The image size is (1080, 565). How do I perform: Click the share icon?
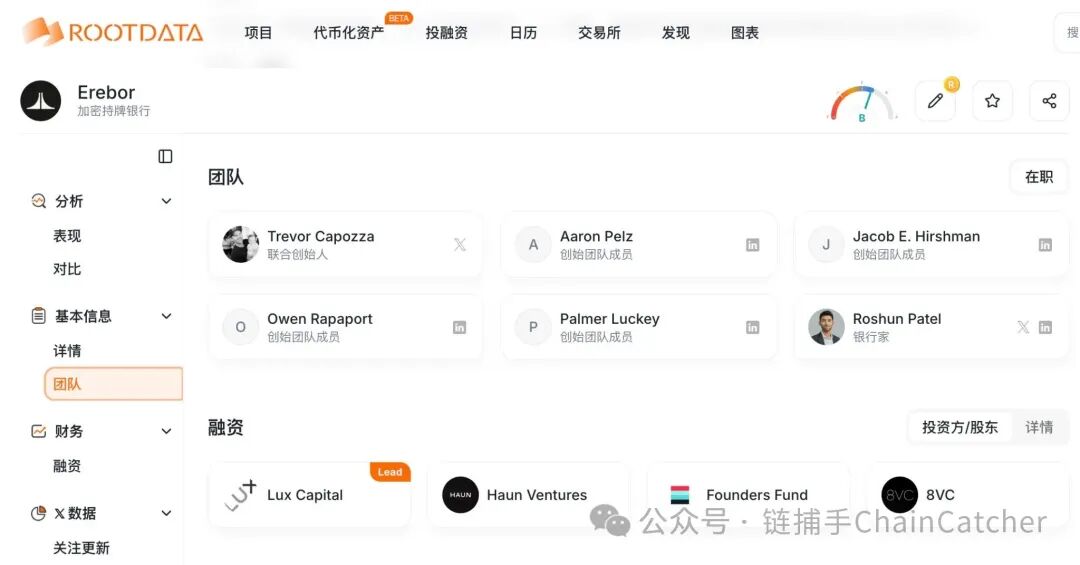pyautogui.click(x=1049, y=101)
